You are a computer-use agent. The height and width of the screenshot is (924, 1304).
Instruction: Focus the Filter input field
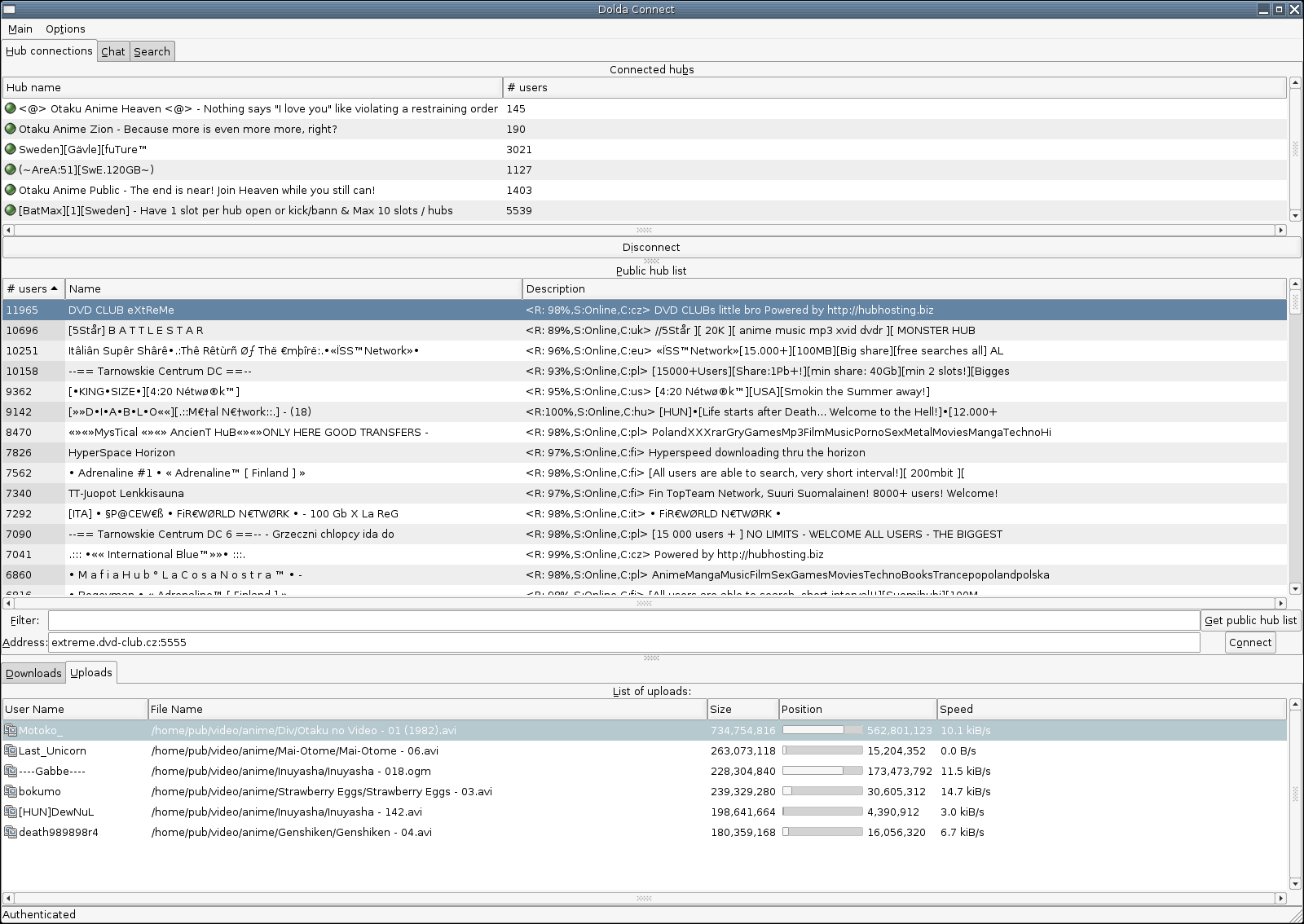(623, 620)
